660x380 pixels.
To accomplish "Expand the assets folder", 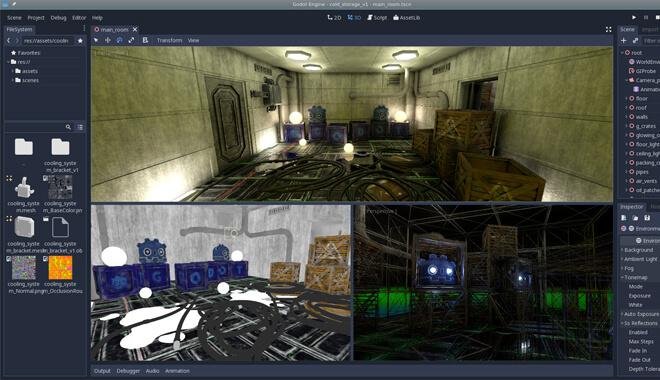I will tap(13, 71).
